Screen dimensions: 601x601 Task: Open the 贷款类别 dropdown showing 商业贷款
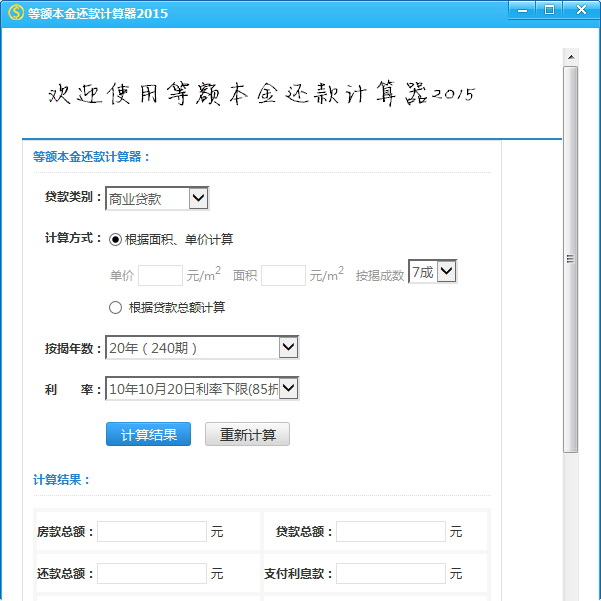pyautogui.click(x=157, y=199)
